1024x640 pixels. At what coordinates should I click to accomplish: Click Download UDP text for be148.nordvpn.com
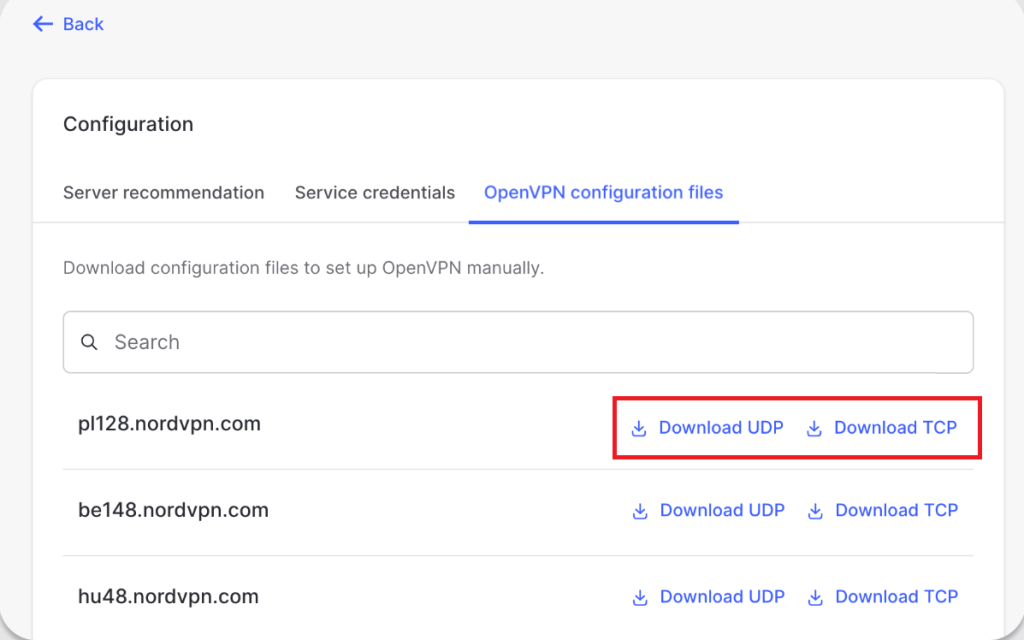click(722, 510)
